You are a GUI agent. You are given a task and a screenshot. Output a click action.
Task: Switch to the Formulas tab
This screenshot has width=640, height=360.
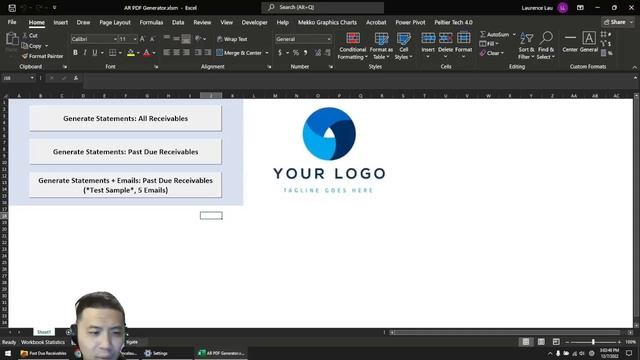(x=151, y=22)
